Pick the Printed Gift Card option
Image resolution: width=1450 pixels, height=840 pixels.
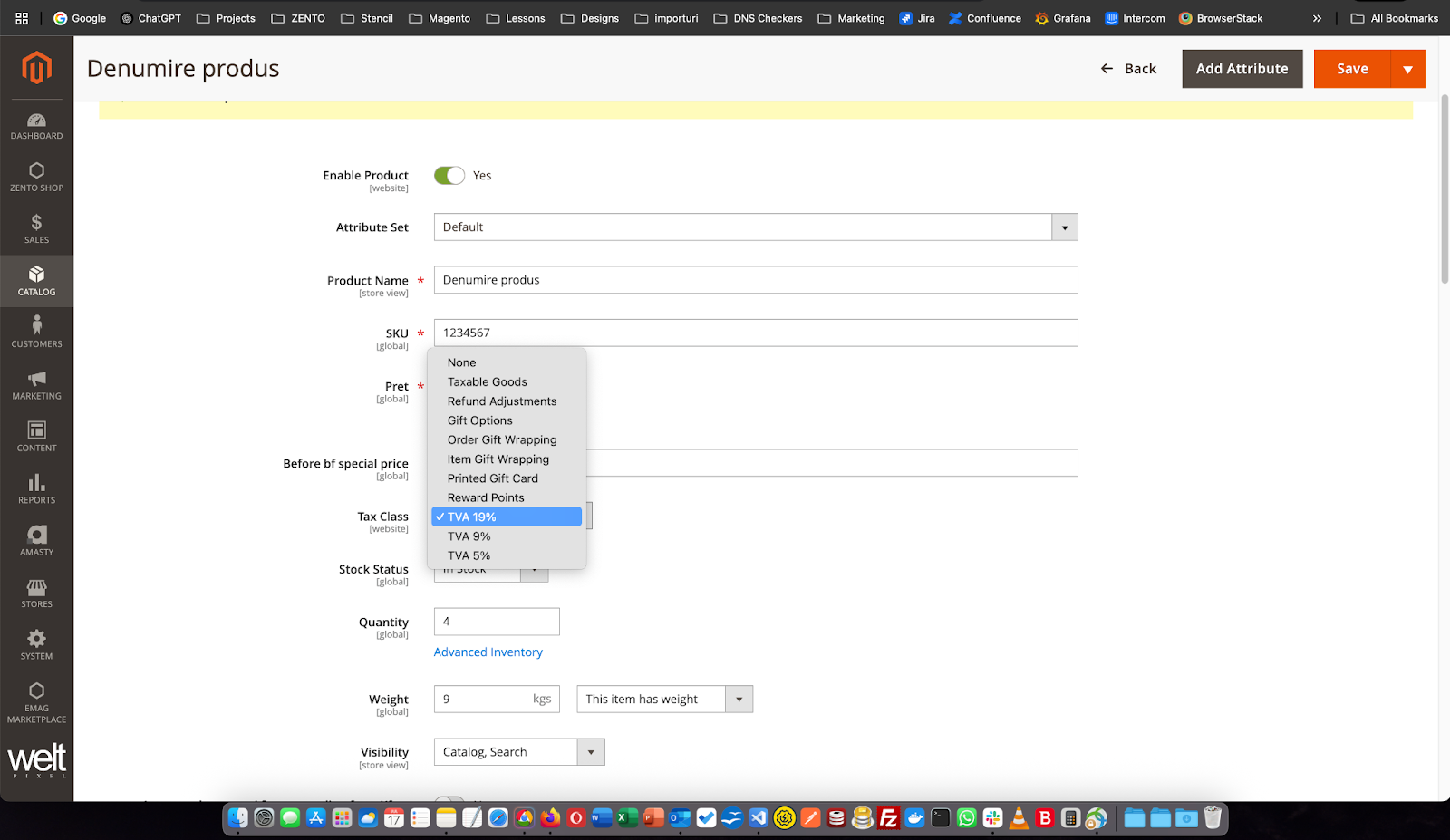pos(507,478)
